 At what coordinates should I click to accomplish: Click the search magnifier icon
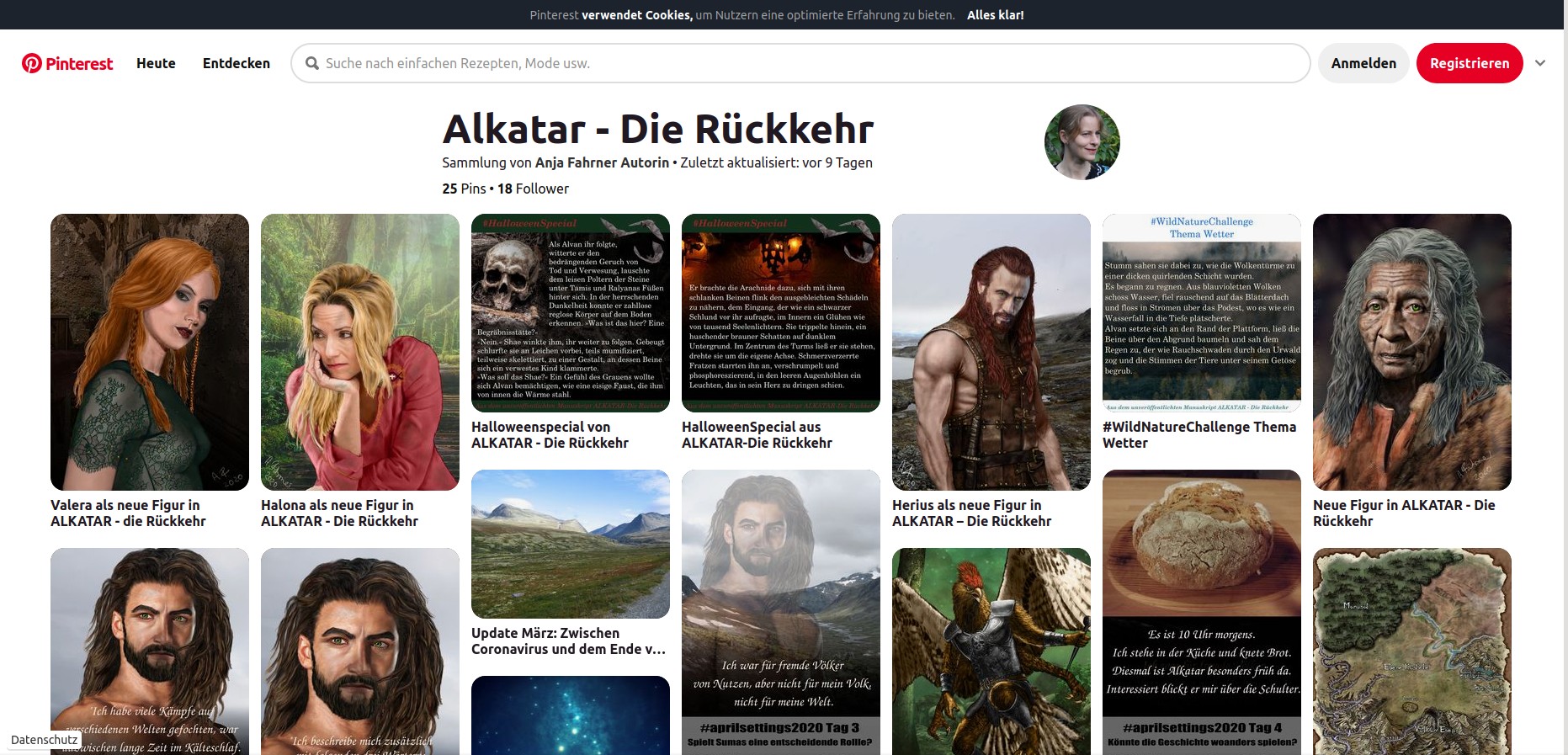[312, 63]
